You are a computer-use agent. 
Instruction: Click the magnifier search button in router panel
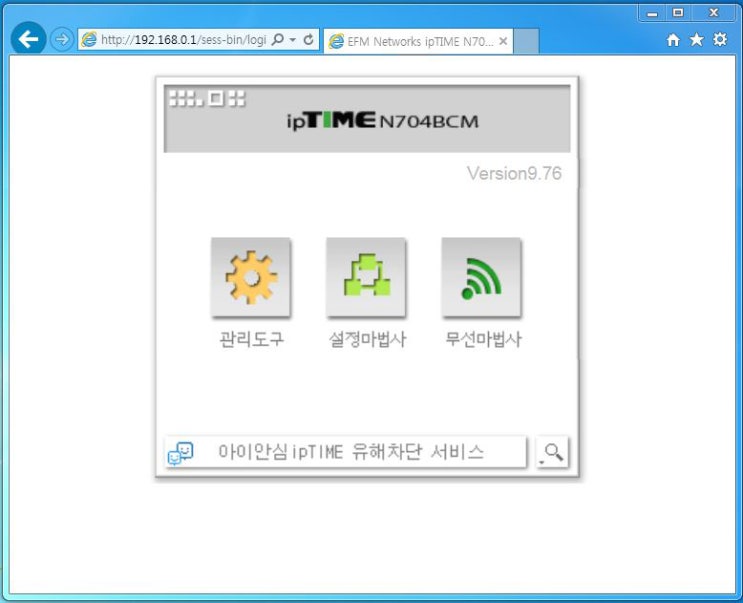553,452
